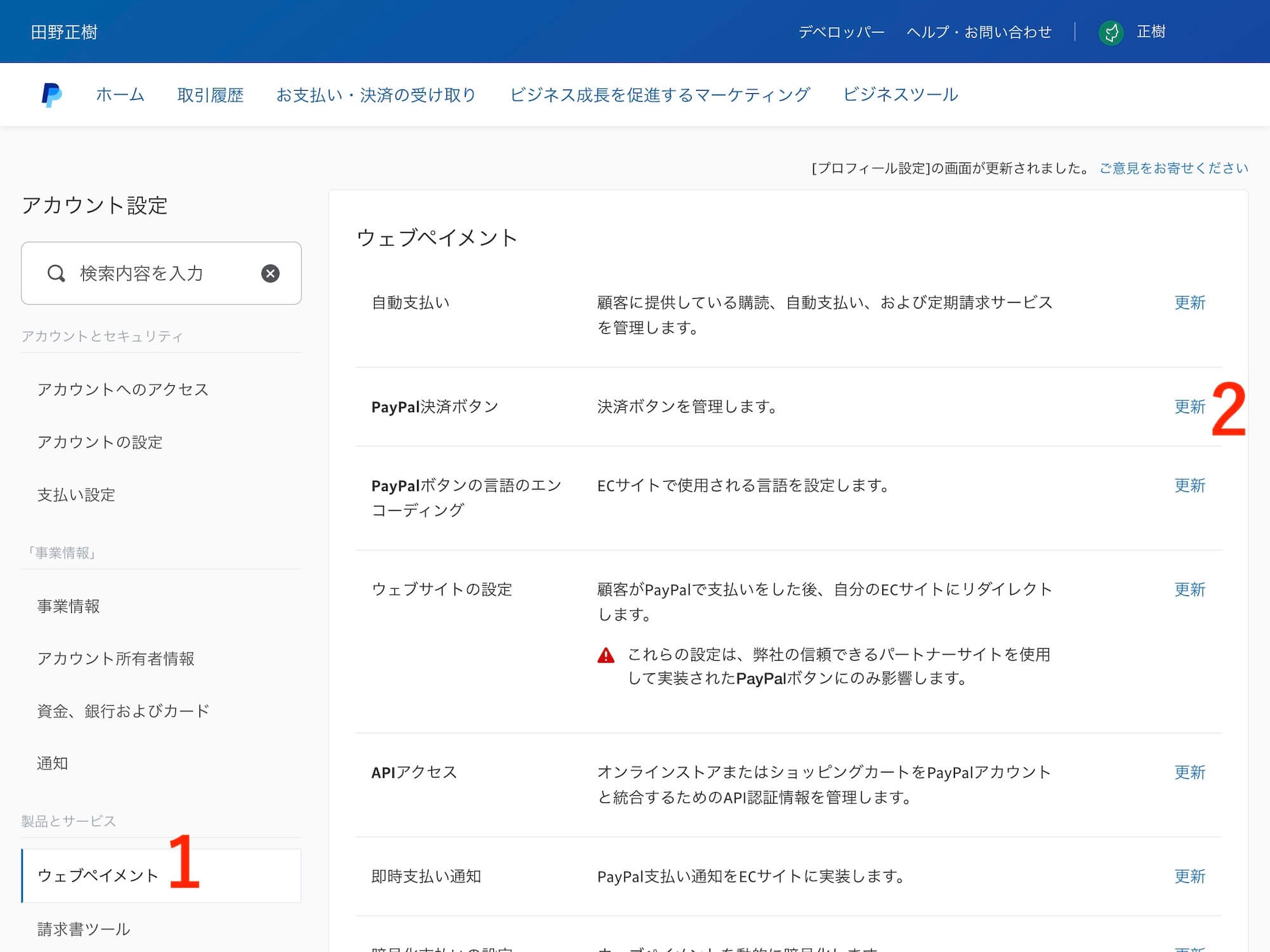This screenshot has width=1270, height=952.
Task: Click the 正樹 account name
Action: [1151, 32]
